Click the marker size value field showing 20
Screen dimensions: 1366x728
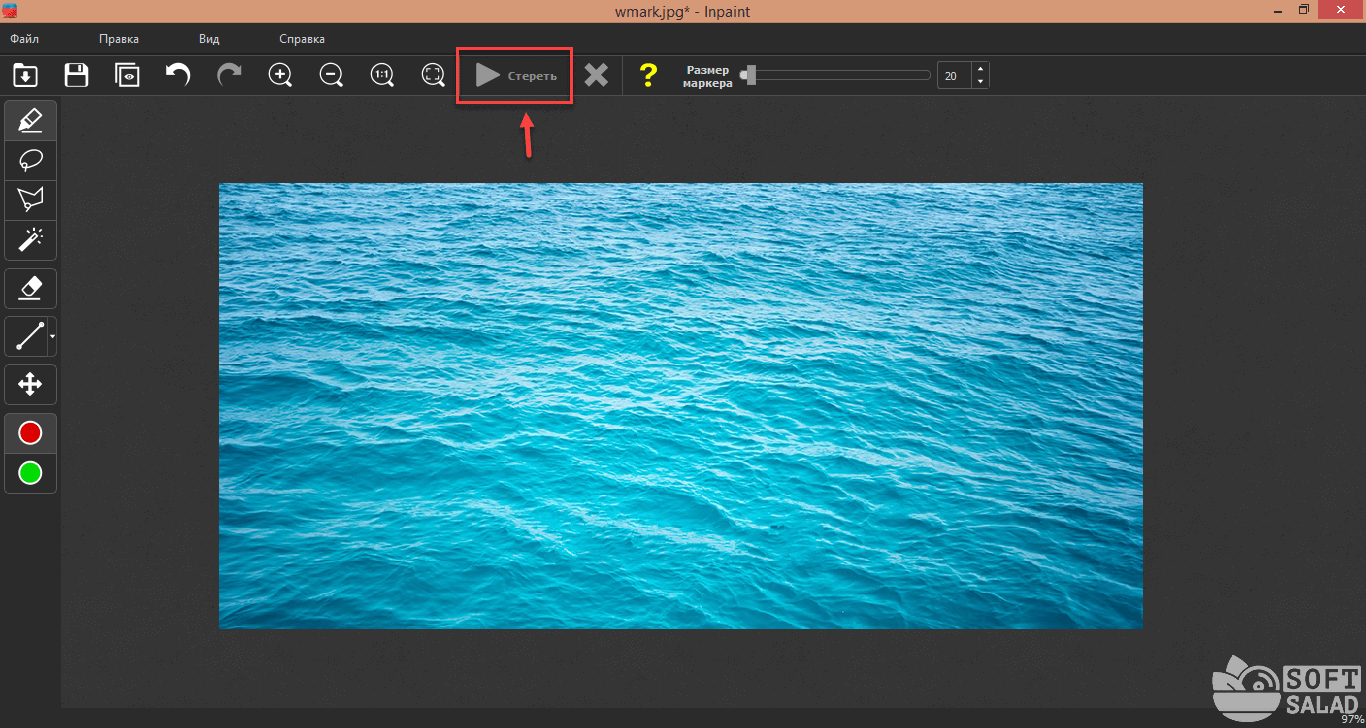[x=954, y=75]
